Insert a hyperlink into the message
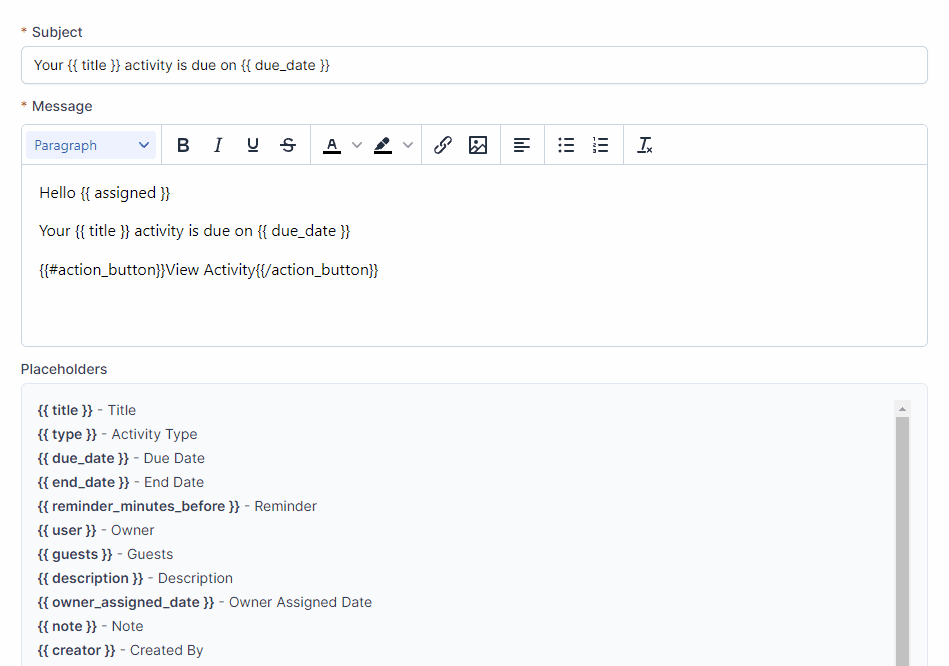The width and height of the screenshot is (949, 666). pyautogui.click(x=443, y=145)
